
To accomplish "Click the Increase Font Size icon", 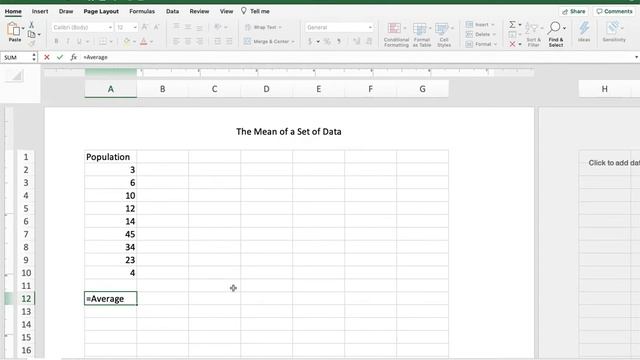I will pos(144,27).
